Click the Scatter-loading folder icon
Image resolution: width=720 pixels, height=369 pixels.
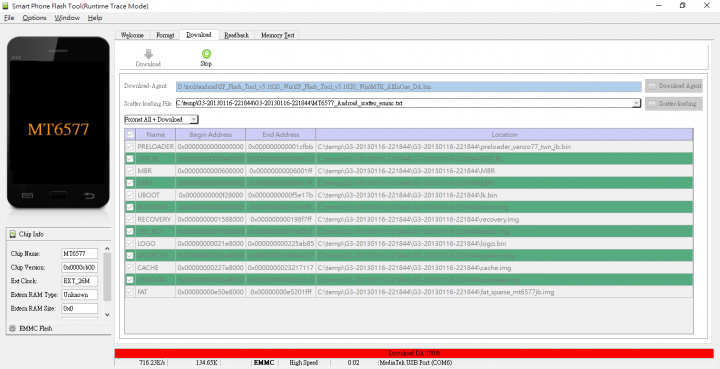coord(652,104)
